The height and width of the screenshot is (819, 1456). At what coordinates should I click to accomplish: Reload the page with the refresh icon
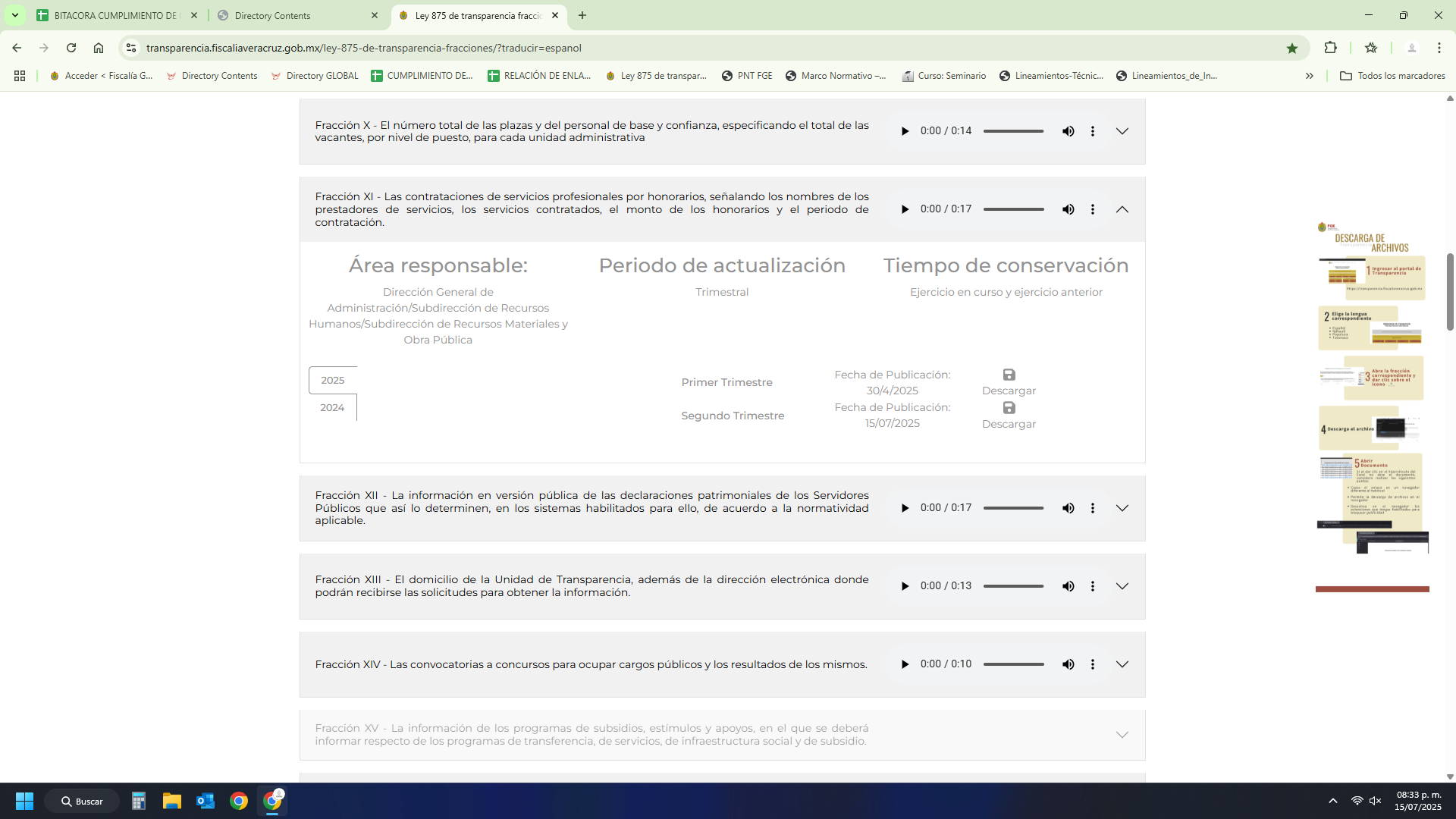click(x=71, y=48)
